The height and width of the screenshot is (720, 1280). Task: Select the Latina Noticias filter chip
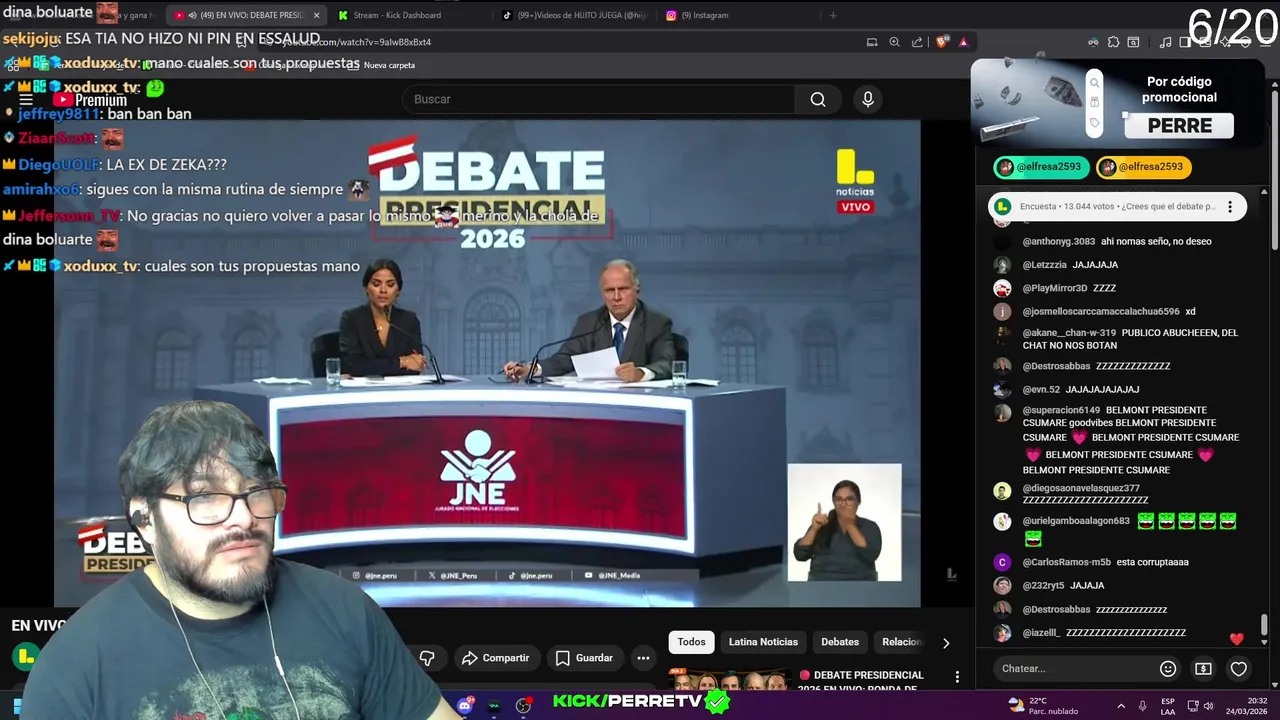[x=763, y=642]
